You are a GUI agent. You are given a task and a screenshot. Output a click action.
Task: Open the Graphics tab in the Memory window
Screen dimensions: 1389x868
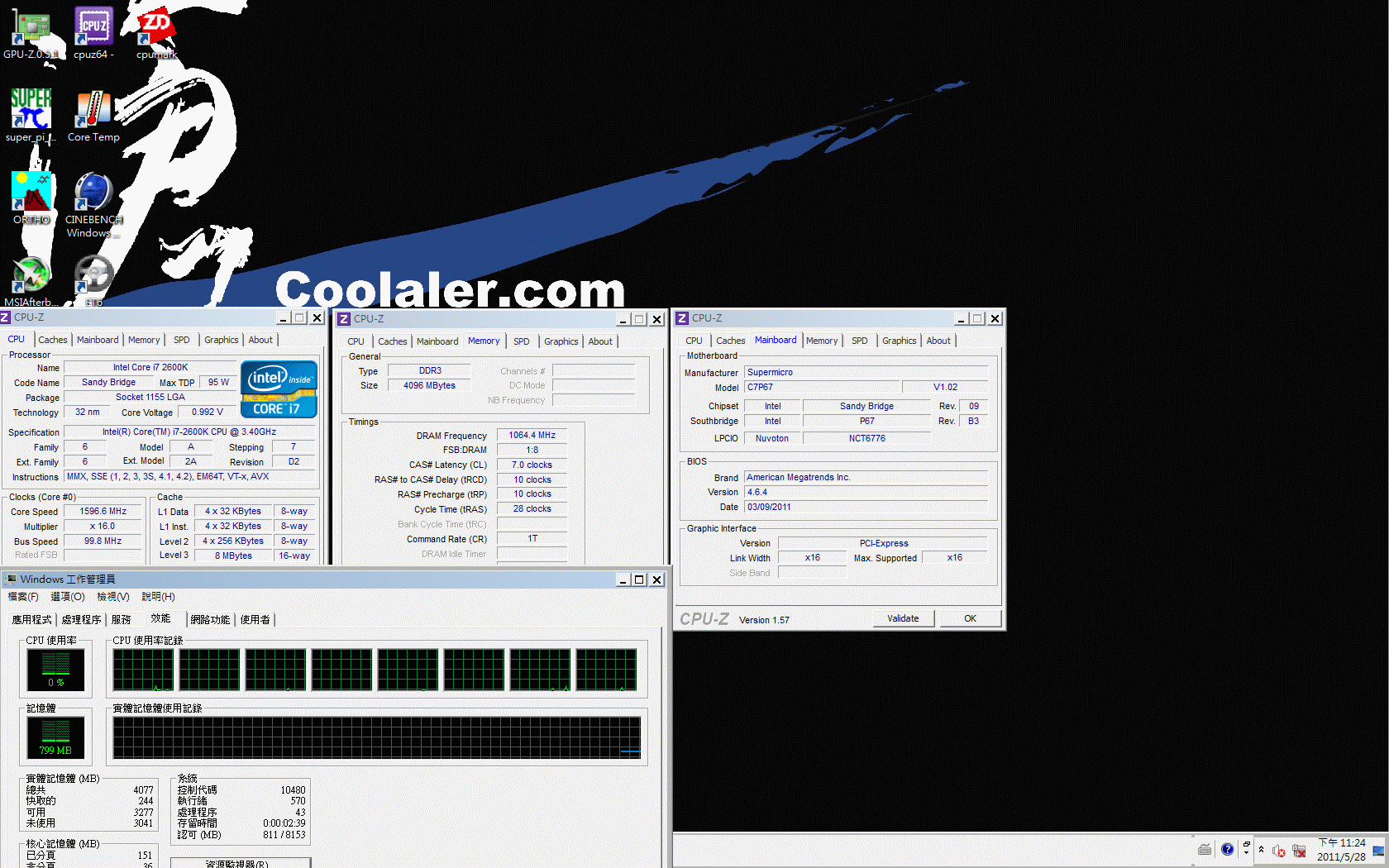click(x=561, y=341)
